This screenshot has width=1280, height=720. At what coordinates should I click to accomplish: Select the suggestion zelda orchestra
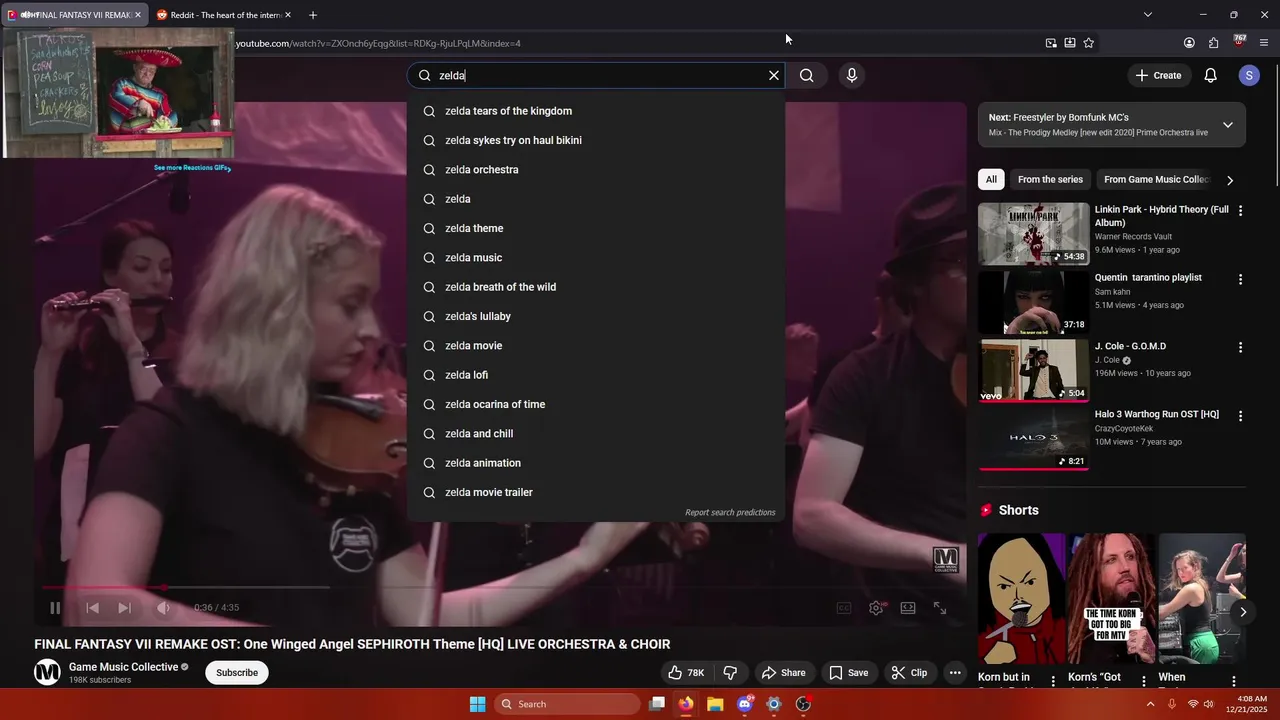(x=596, y=170)
